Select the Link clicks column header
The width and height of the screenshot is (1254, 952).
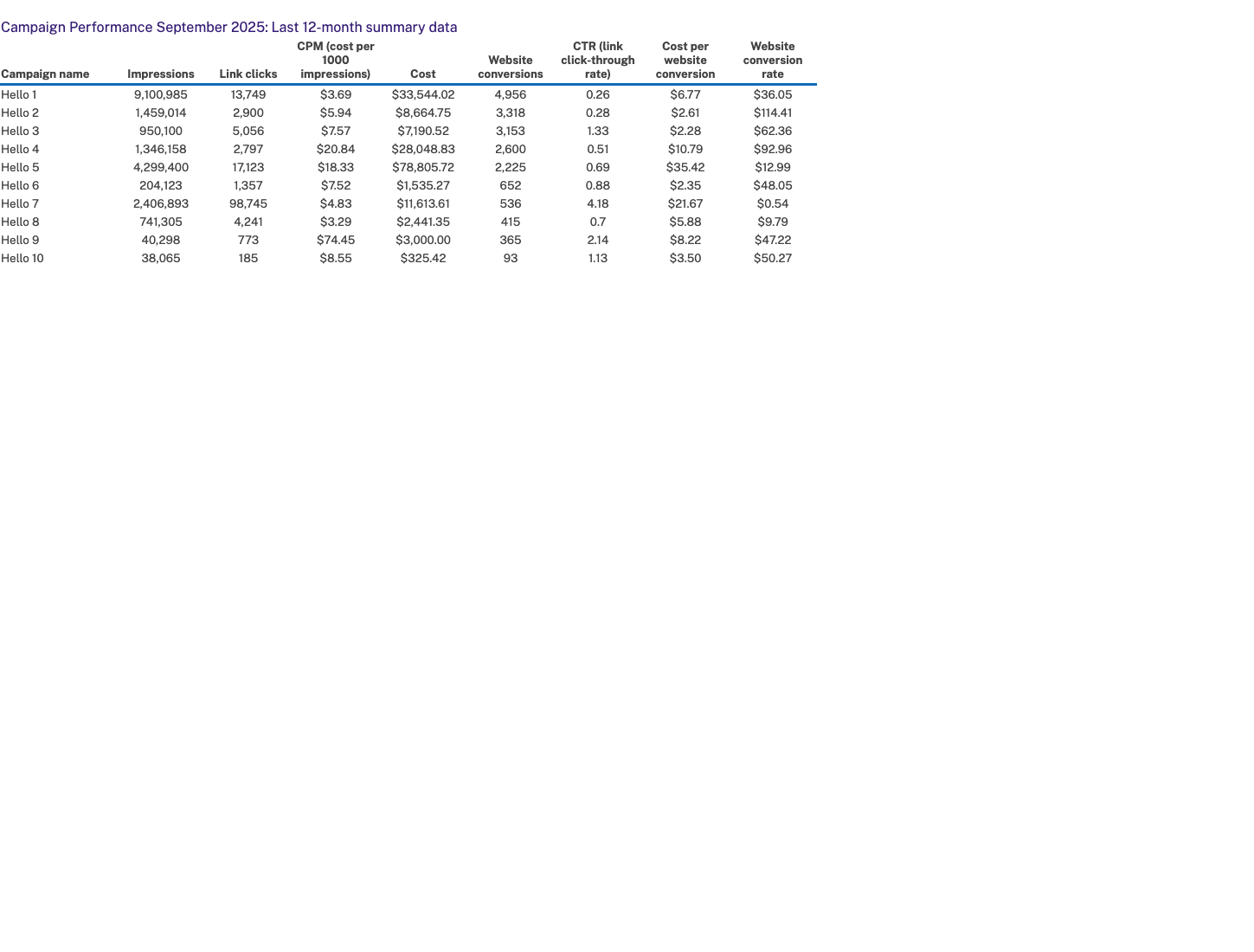pos(248,74)
